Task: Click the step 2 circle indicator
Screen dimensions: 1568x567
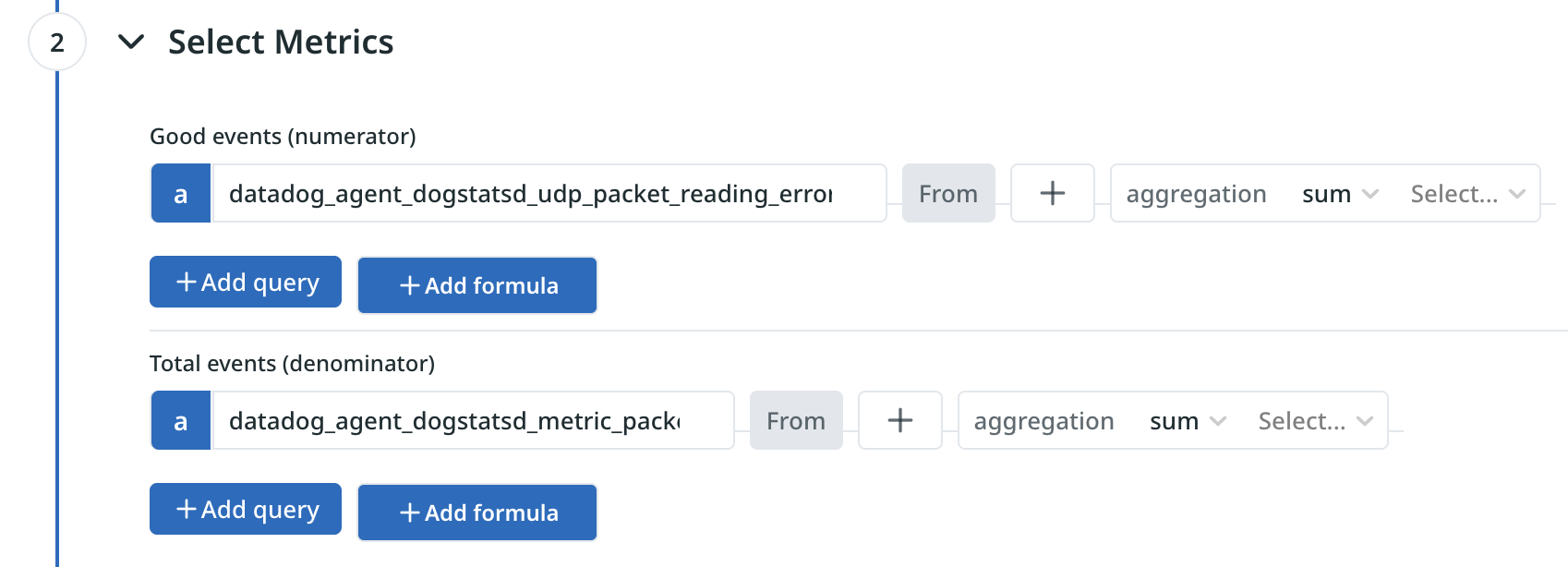Action: (x=57, y=42)
